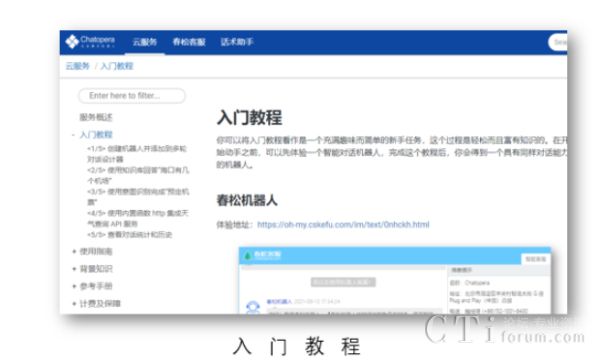This screenshot has width=600, height=360.
Task: Focus the search box in the header
Action: tap(558, 42)
